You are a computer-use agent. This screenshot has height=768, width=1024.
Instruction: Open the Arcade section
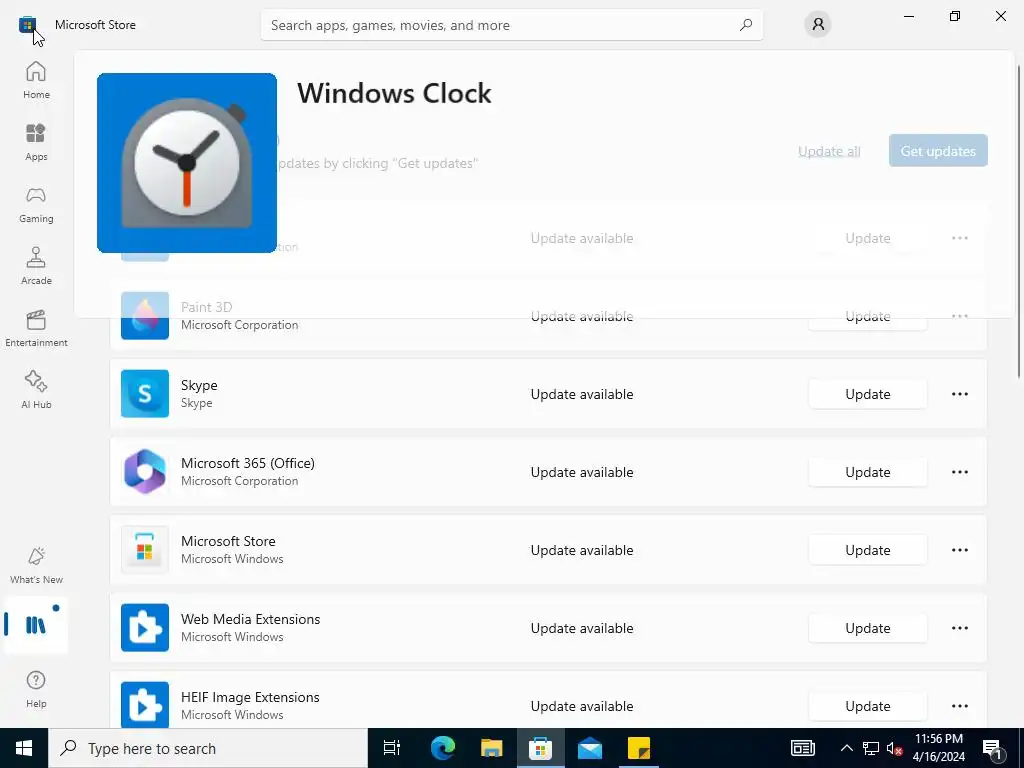[36, 266]
